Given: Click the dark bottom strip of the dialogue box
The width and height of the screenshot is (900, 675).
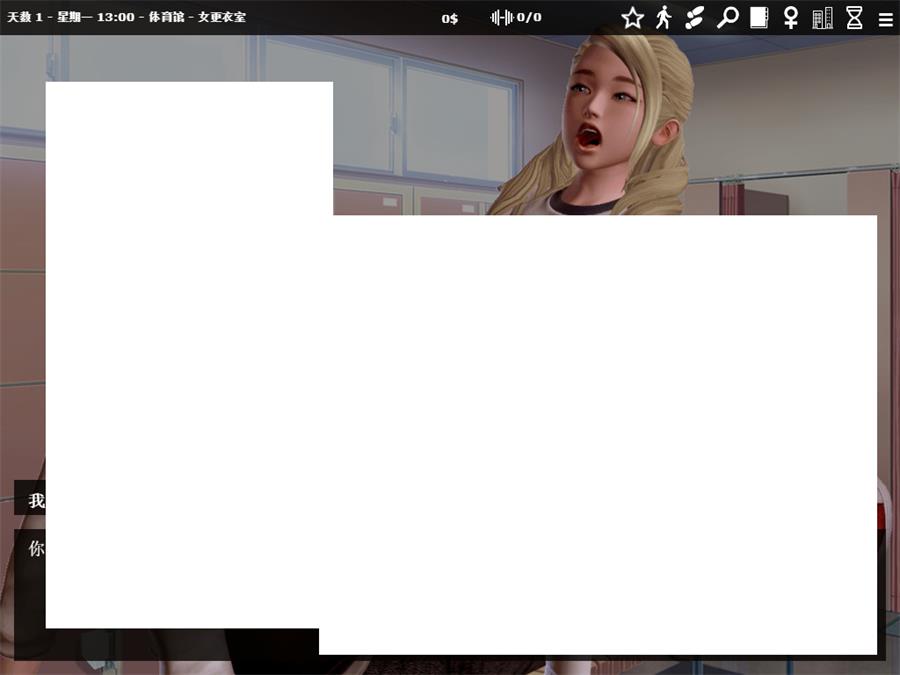Looking at the screenshot, I should tap(180, 645).
